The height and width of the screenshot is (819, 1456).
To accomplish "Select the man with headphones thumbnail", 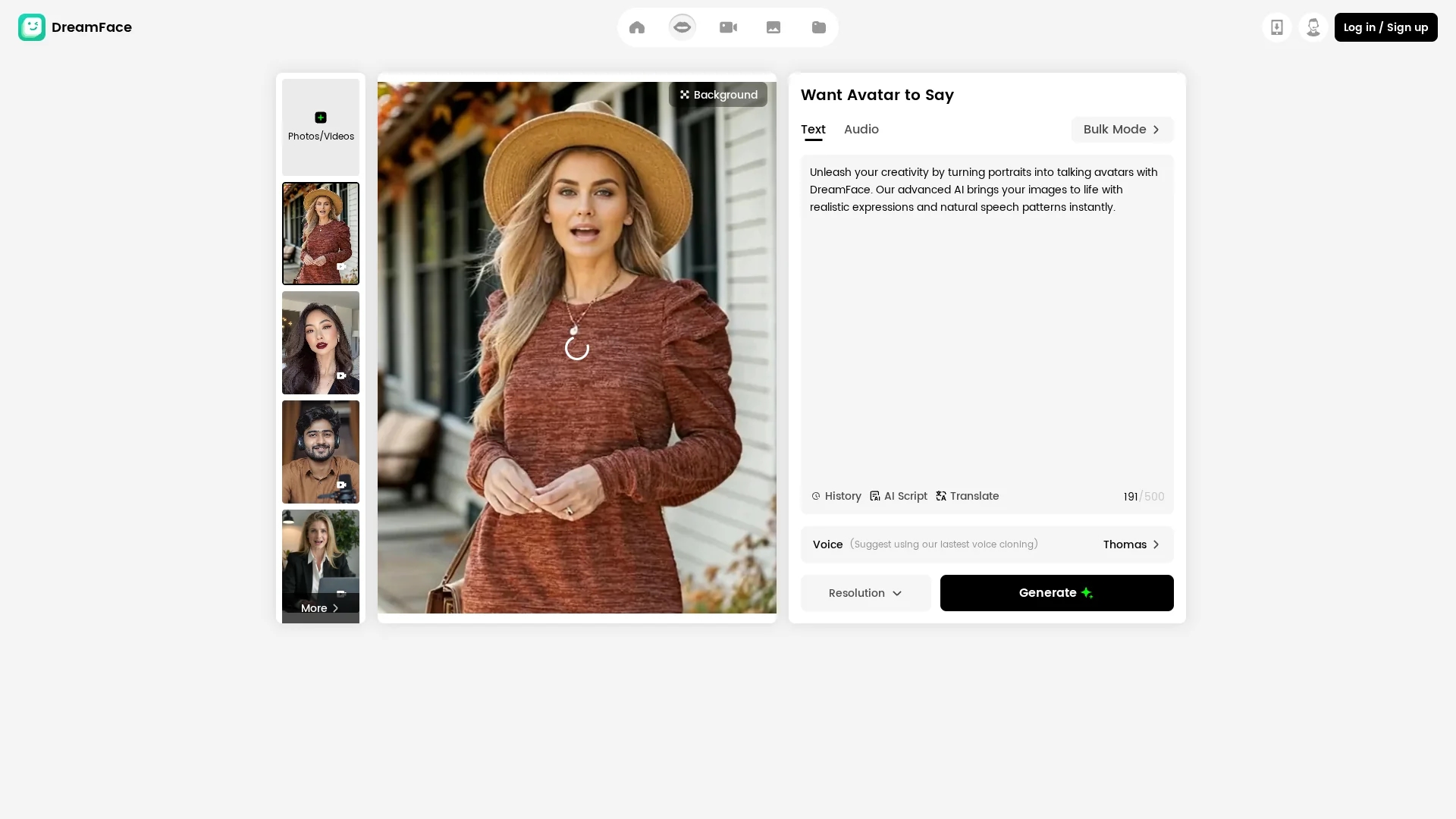I will pyautogui.click(x=321, y=452).
